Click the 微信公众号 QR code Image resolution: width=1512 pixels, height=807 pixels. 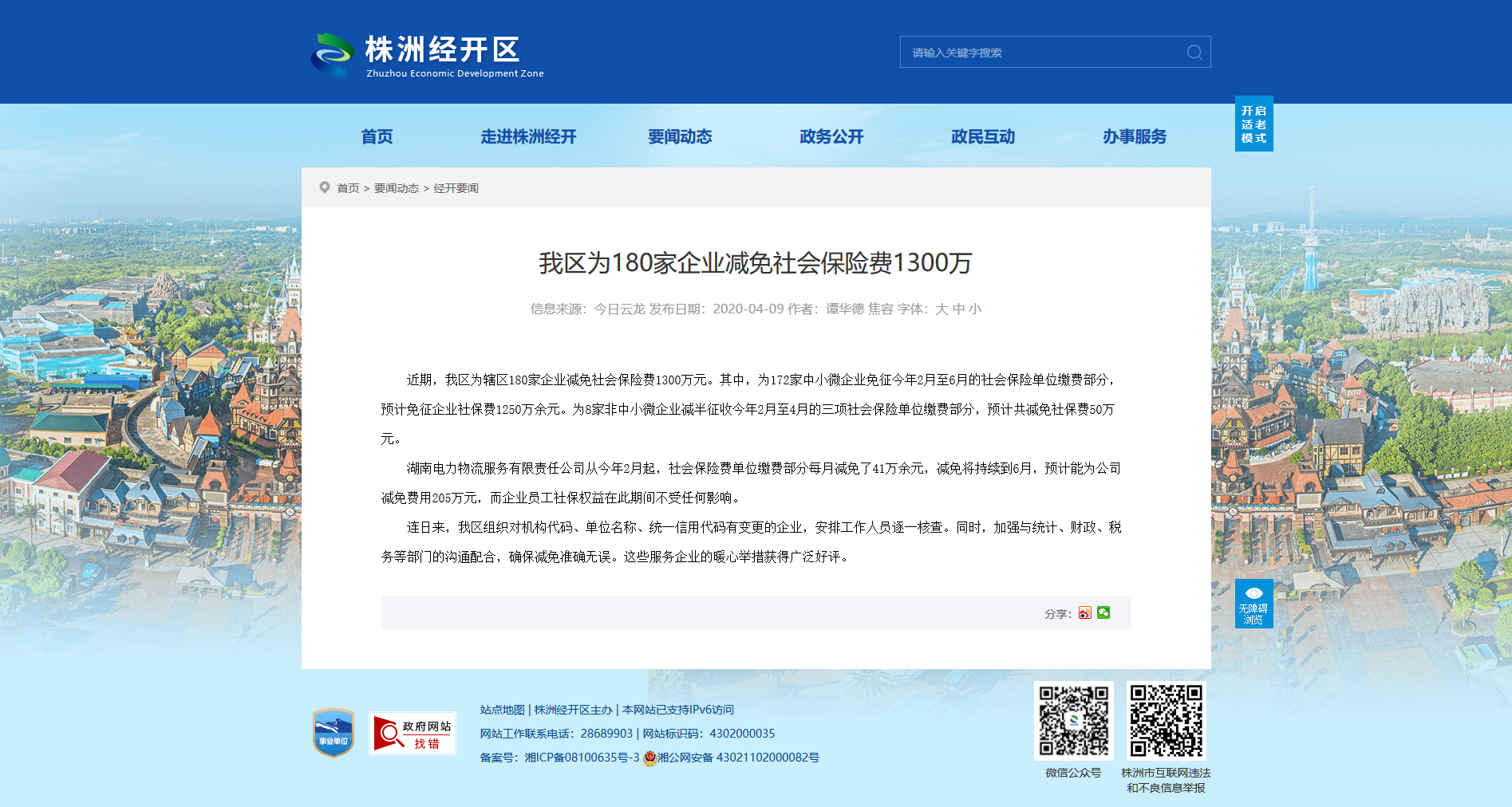click(1073, 721)
